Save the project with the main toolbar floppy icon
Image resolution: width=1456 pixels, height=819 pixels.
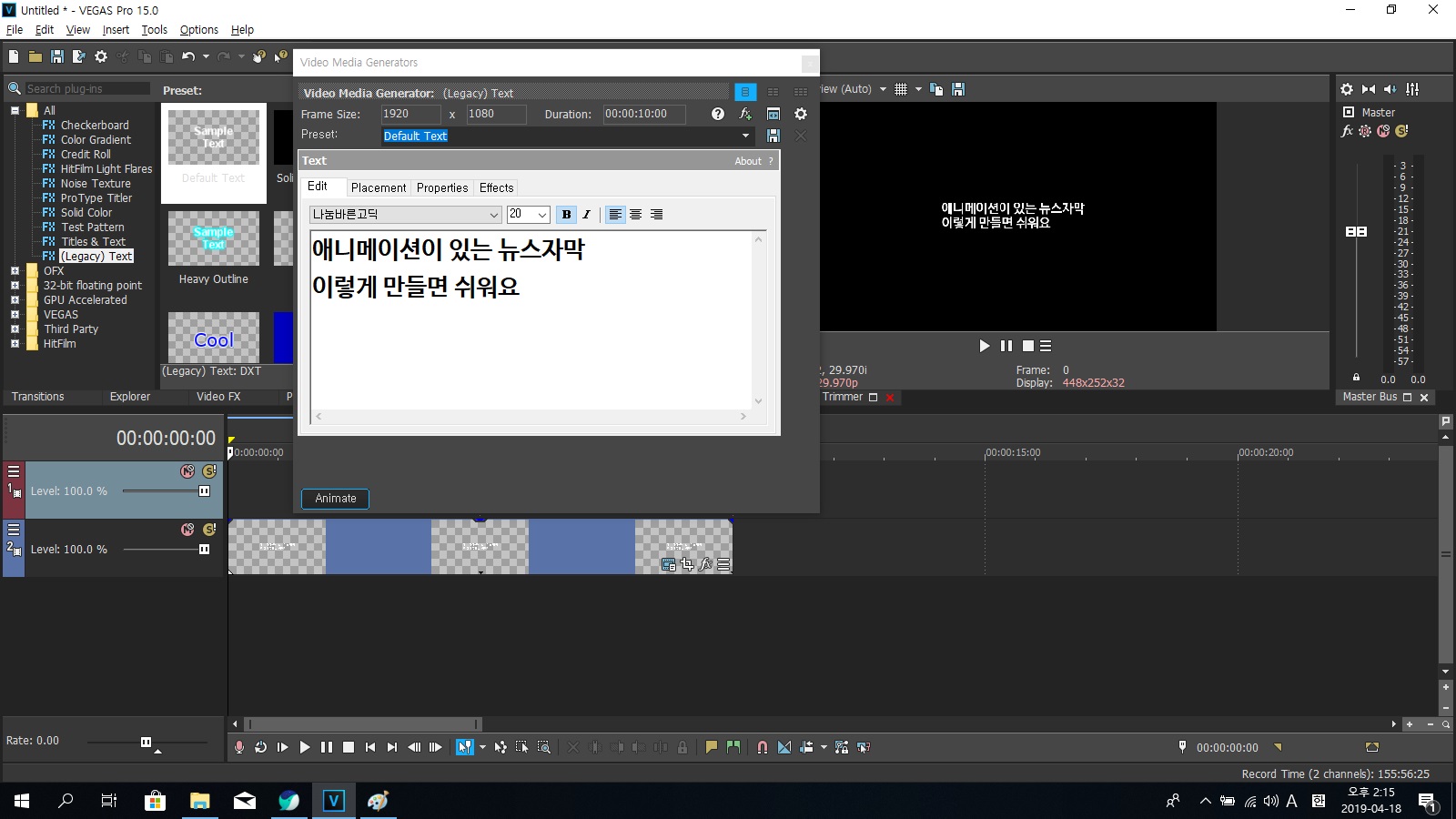pos(57,56)
